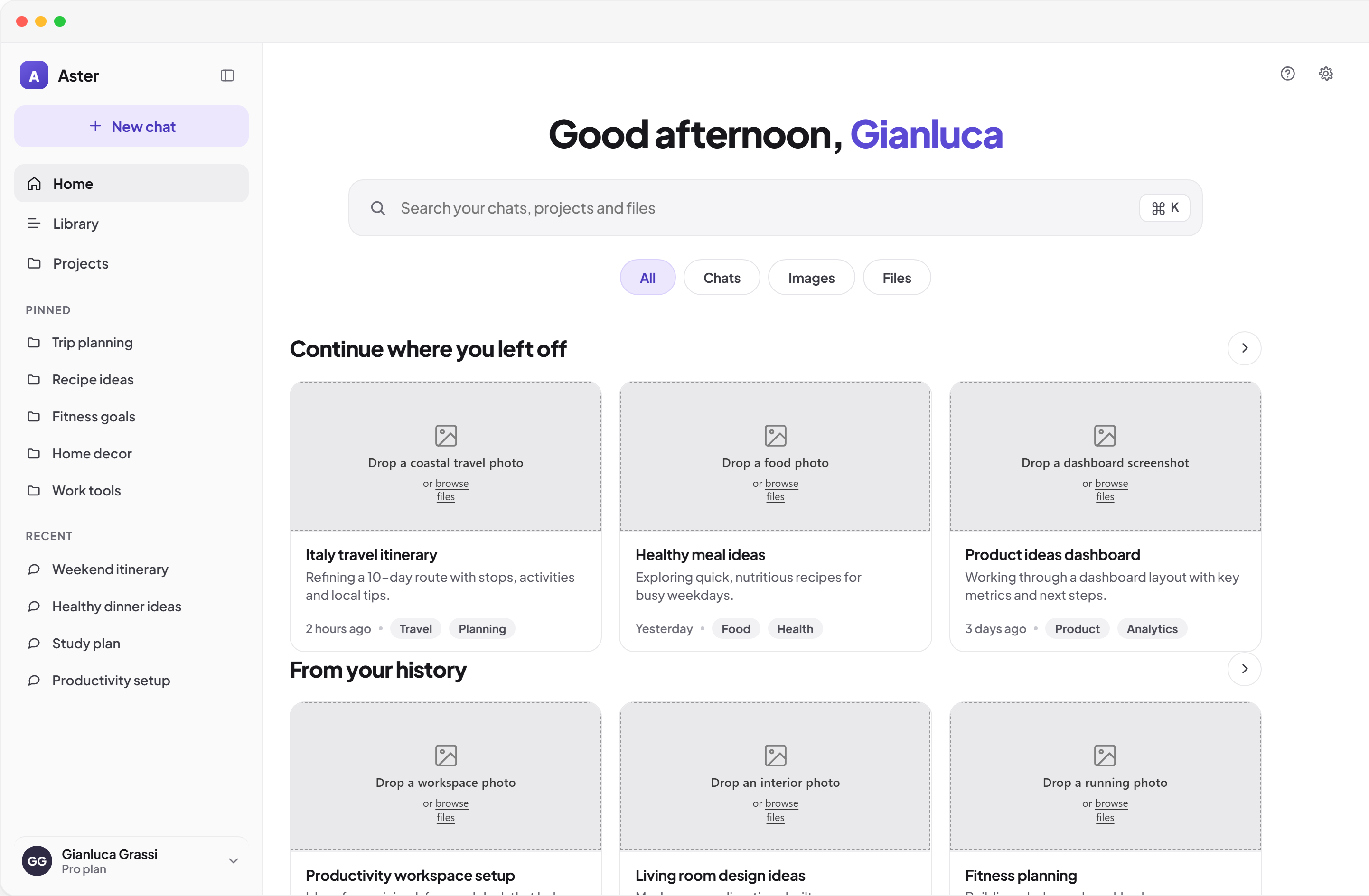Screen dimensions: 1369x896
Task: Open pinned Trip planning project
Action: point(131,343)
